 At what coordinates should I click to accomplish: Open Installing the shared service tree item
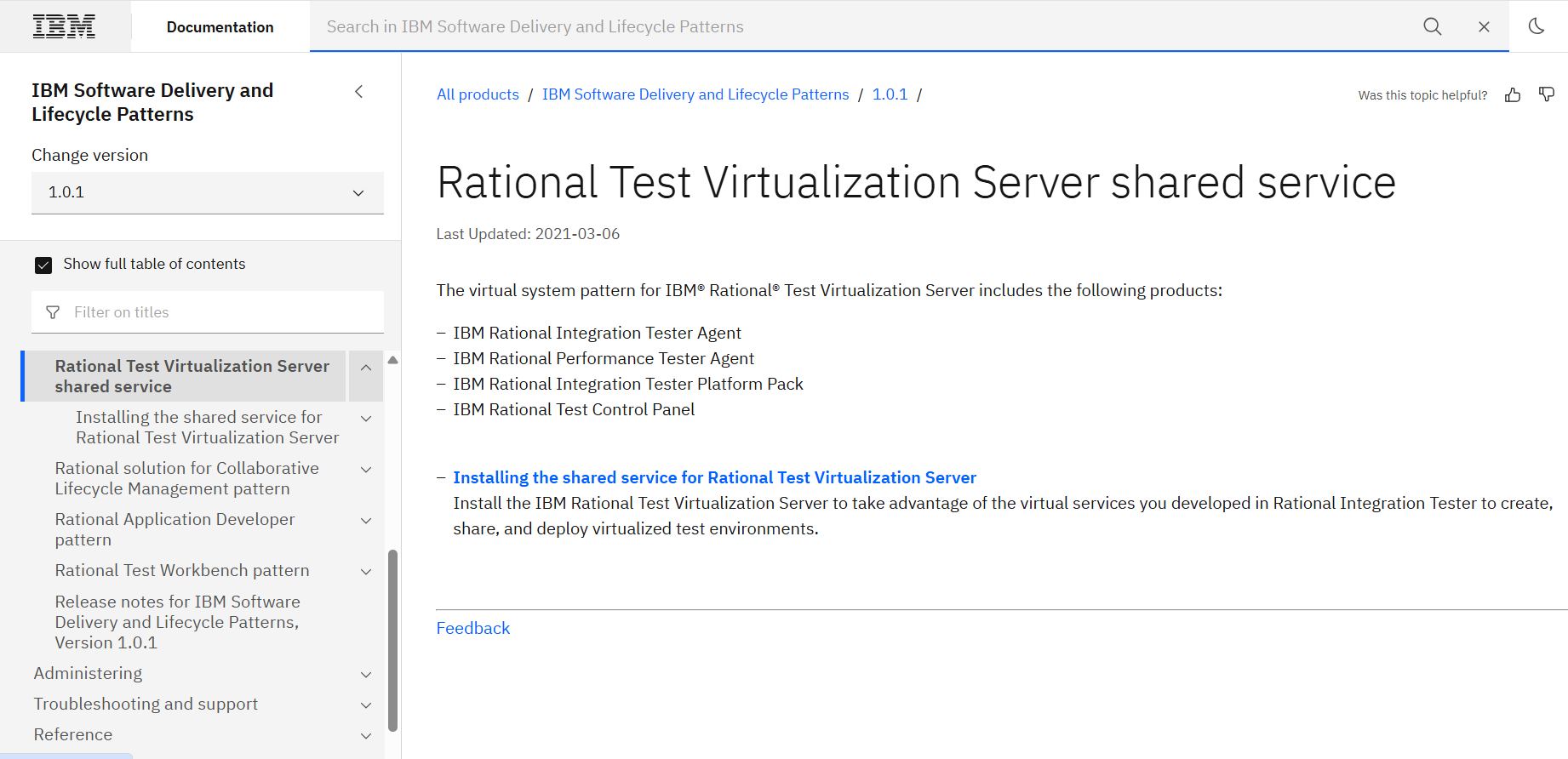[207, 427]
